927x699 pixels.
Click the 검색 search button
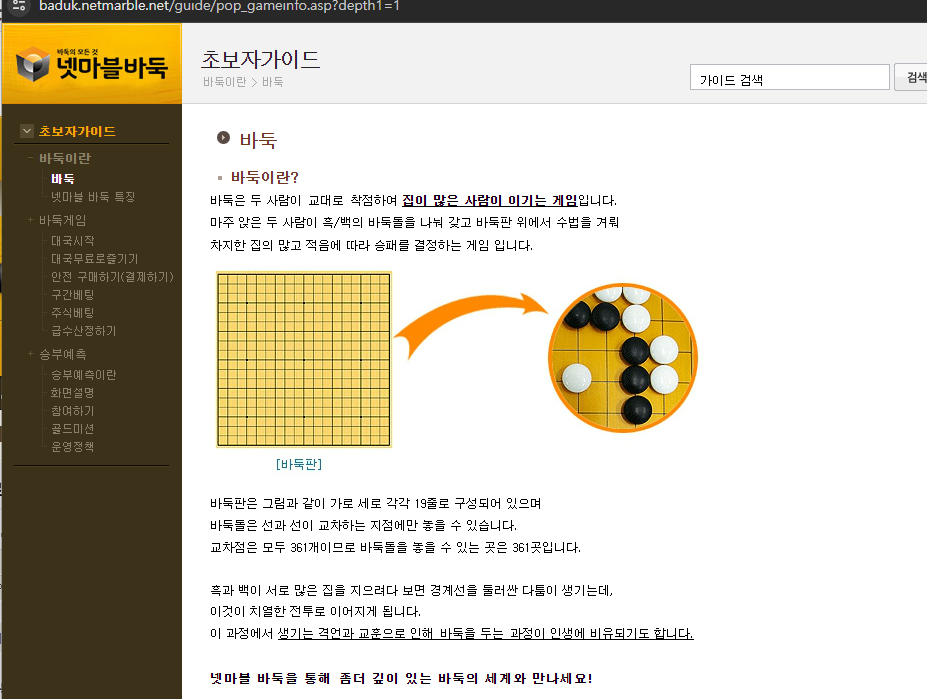(913, 76)
